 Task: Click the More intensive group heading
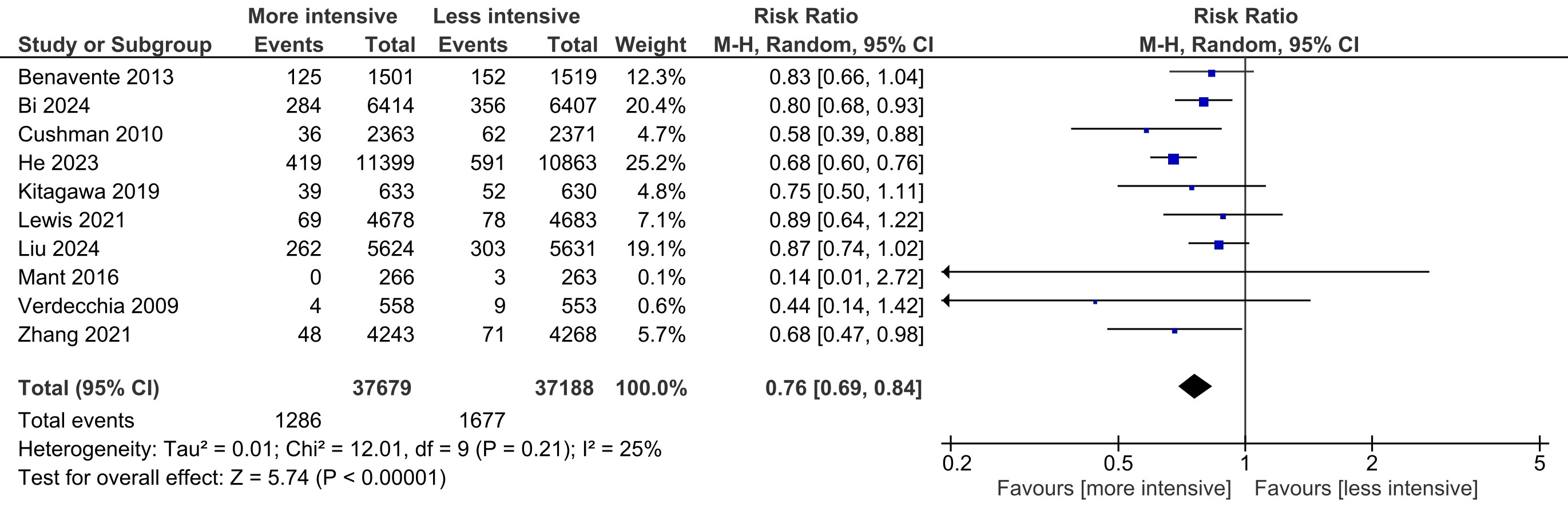[x=322, y=17]
